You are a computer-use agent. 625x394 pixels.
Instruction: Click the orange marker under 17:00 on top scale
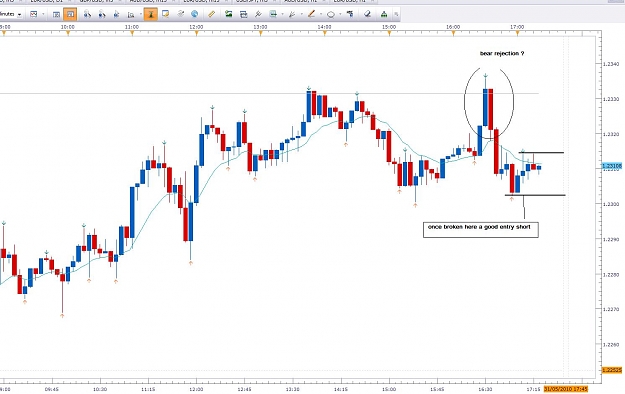[x=518, y=34]
